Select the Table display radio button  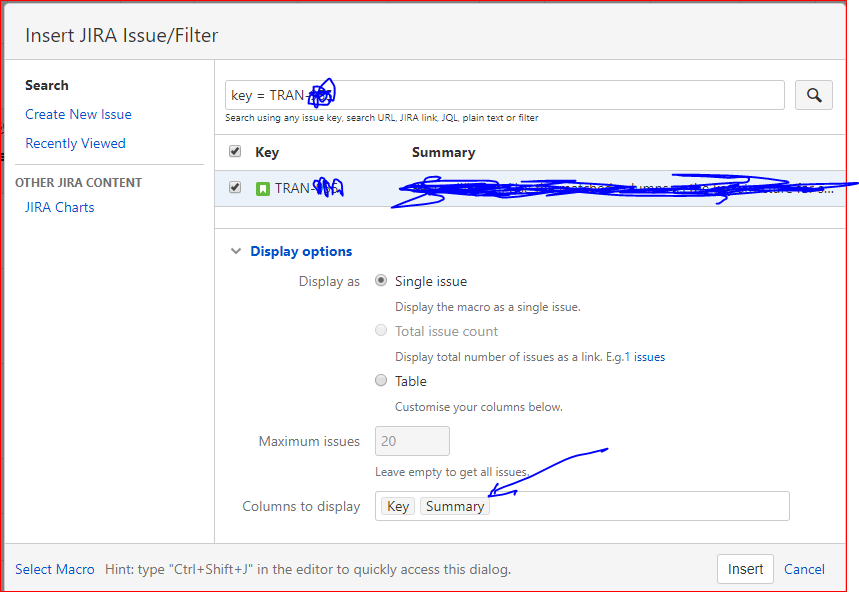(x=381, y=380)
